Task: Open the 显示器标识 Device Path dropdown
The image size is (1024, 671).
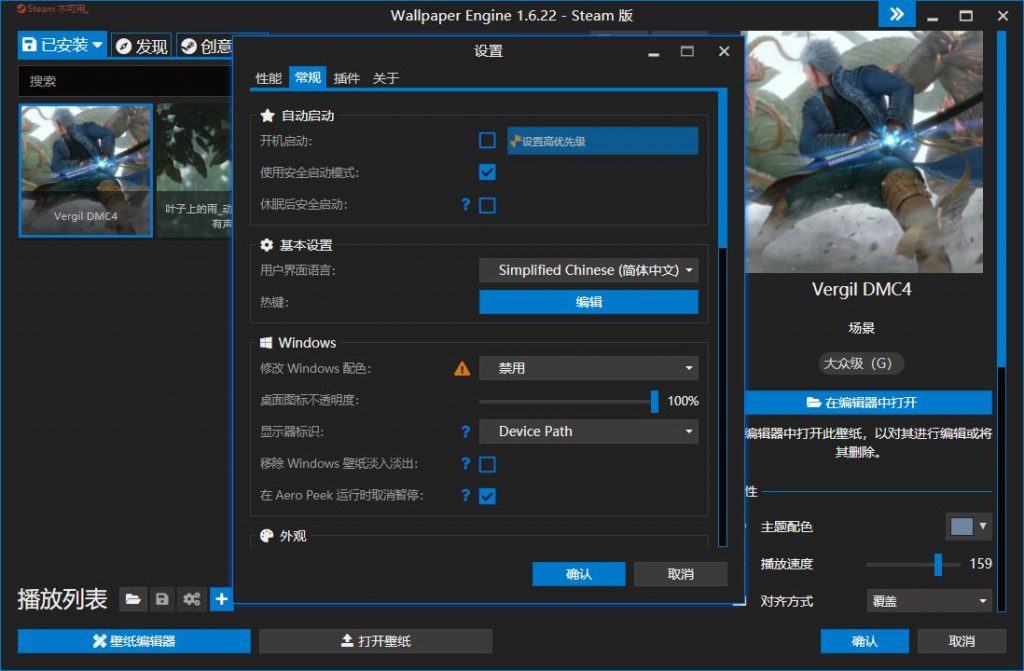Action: coord(588,431)
